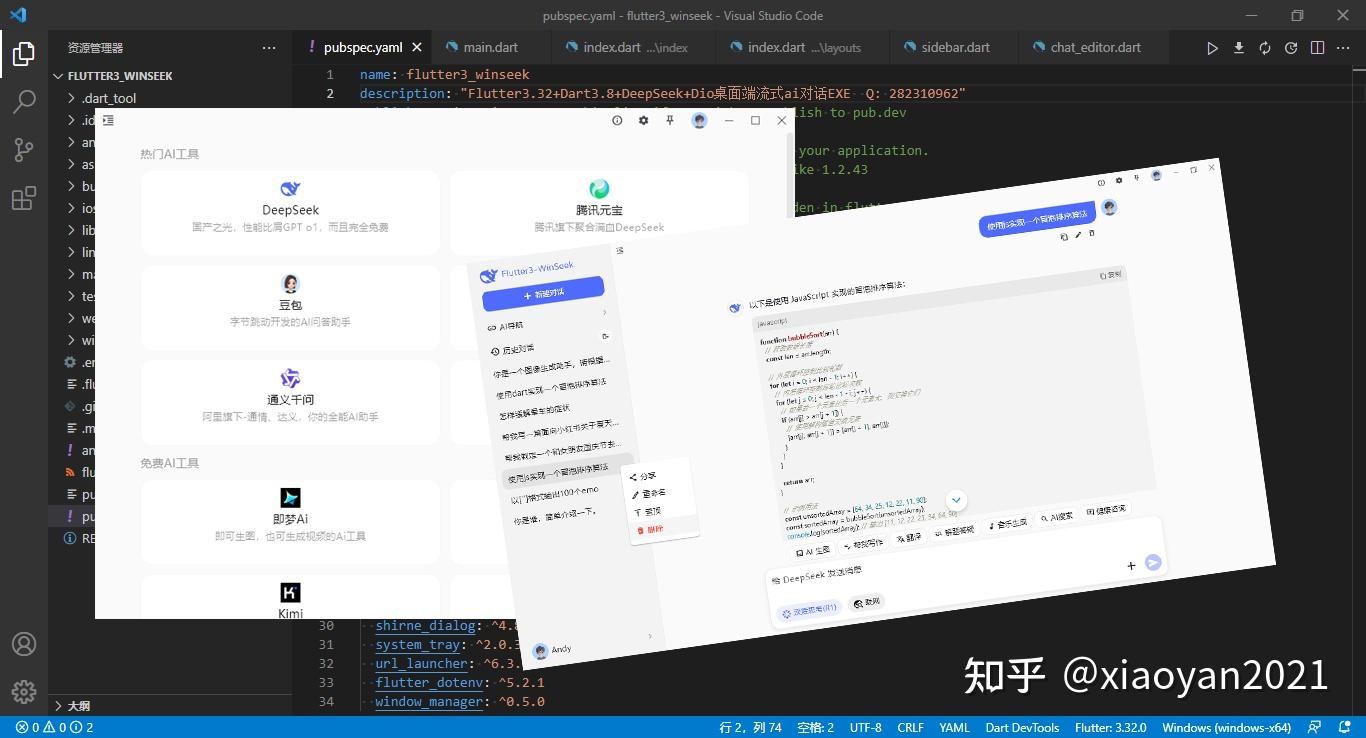Click the AI 生图 image generation tool

coord(811,549)
